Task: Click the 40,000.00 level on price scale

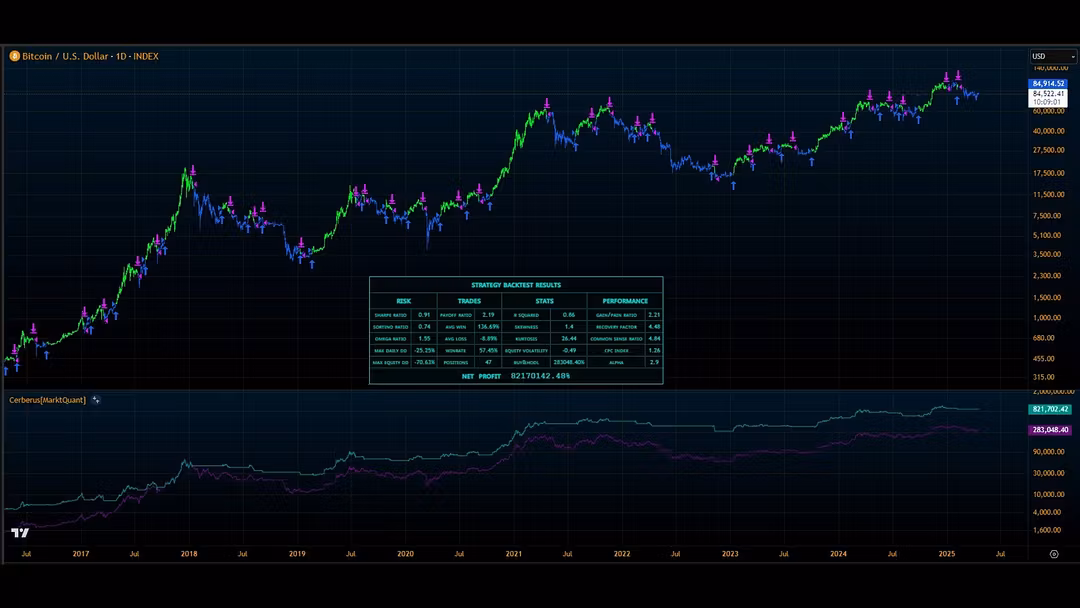Action: click(x=1049, y=131)
